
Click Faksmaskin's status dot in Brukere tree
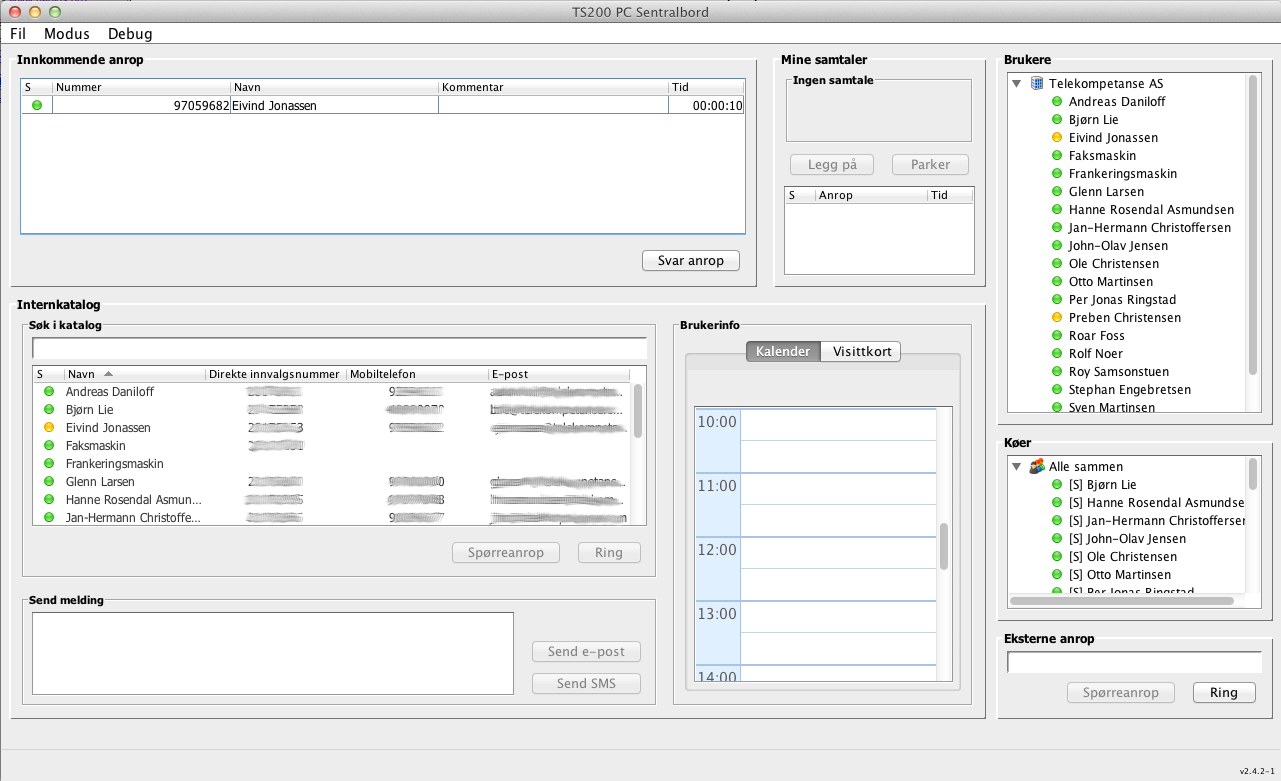click(x=1057, y=155)
